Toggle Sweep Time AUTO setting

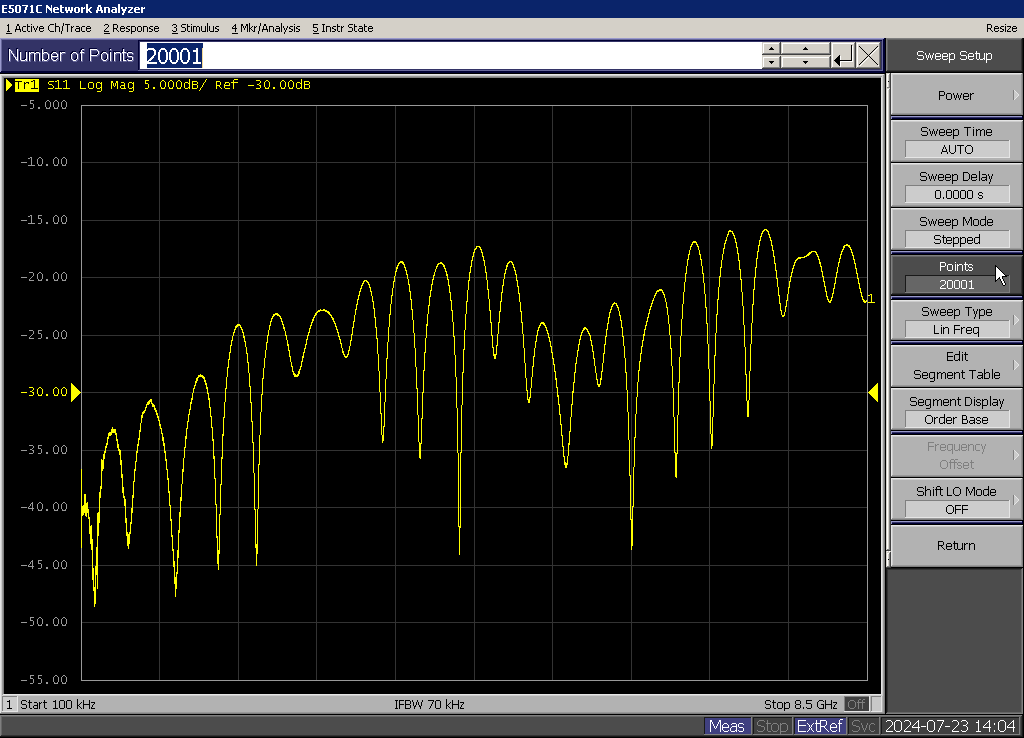click(956, 140)
